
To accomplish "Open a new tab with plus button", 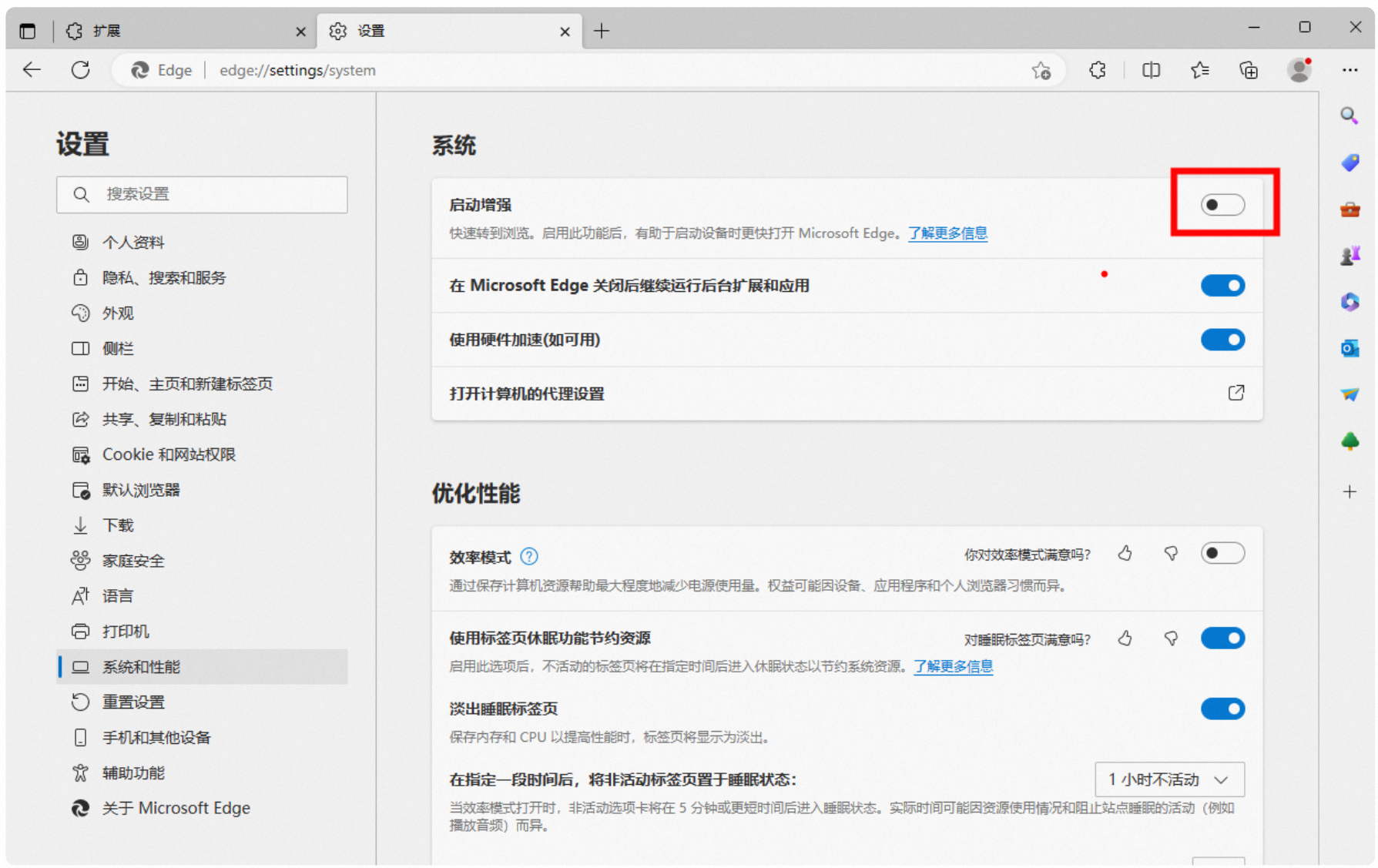I will (602, 31).
